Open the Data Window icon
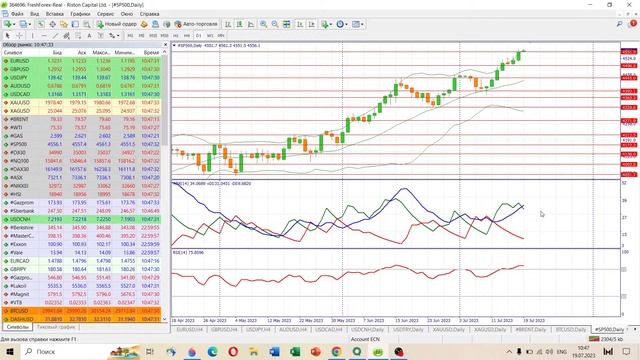The height and width of the screenshot is (360, 640). click(53, 24)
